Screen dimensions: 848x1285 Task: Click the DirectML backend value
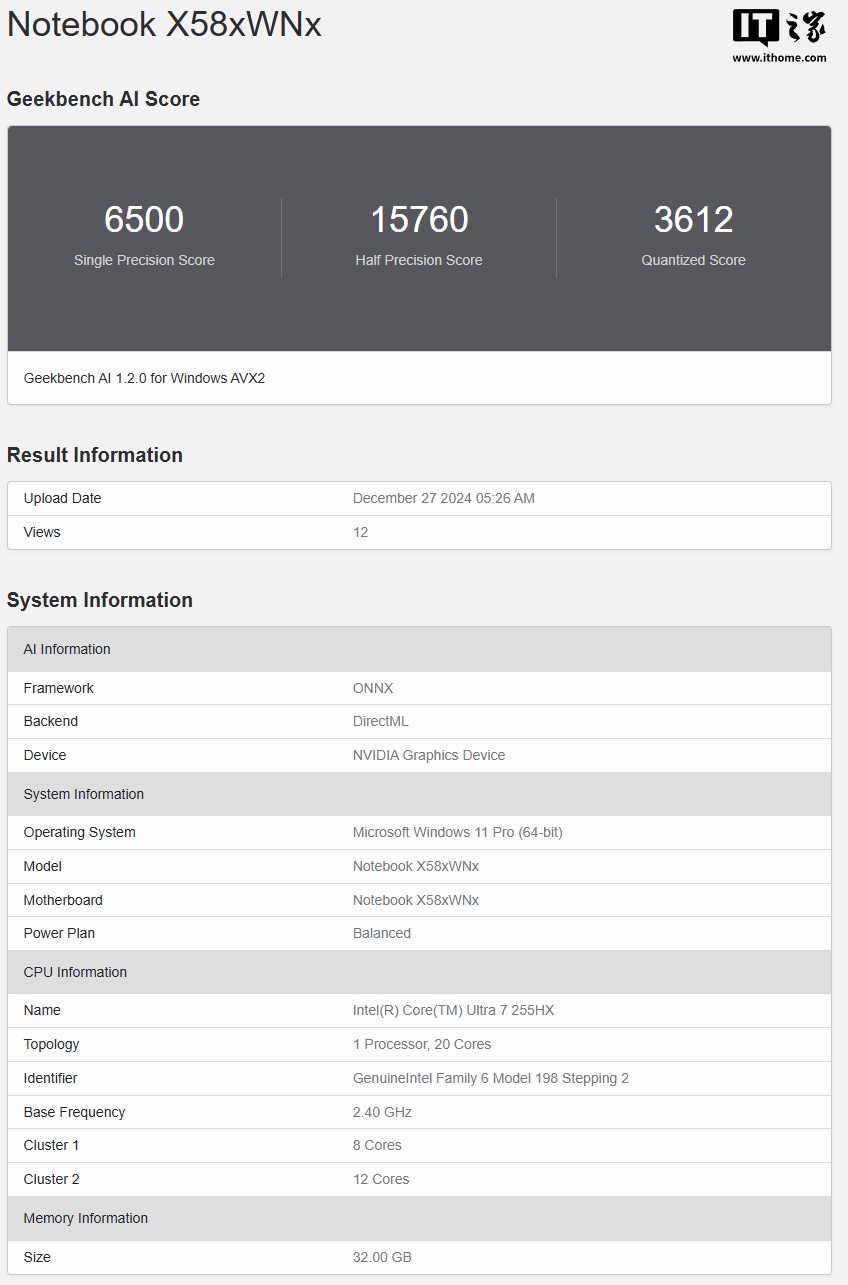point(380,721)
